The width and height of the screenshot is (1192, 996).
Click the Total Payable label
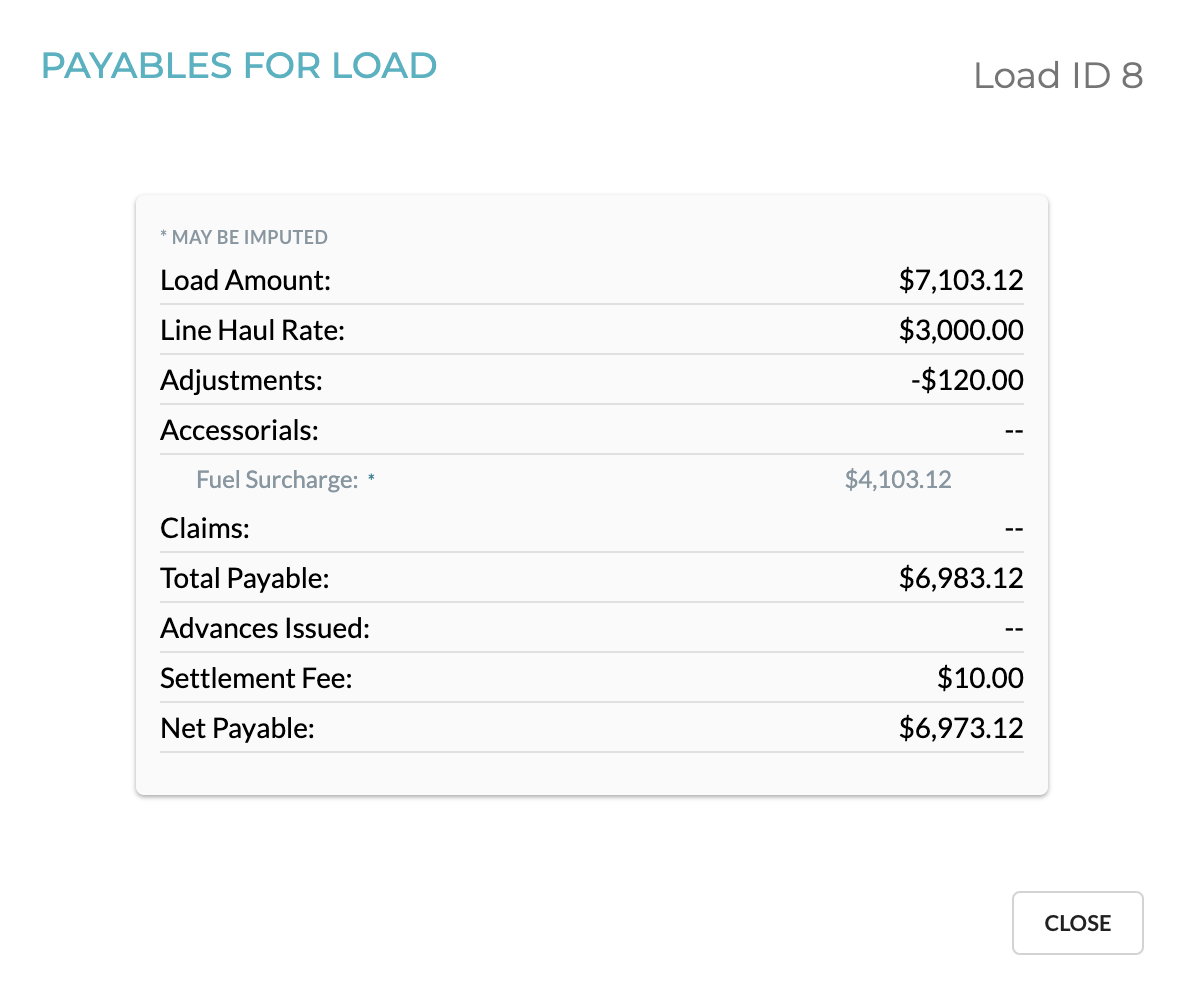point(245,579)
